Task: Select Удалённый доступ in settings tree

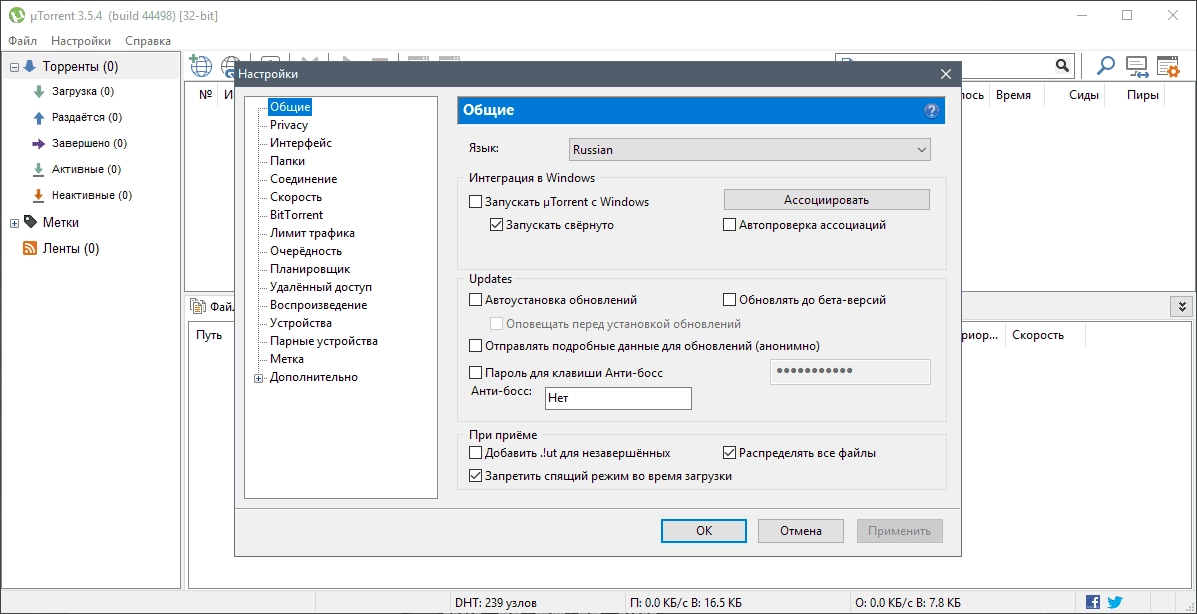Action: click(321, 287)
